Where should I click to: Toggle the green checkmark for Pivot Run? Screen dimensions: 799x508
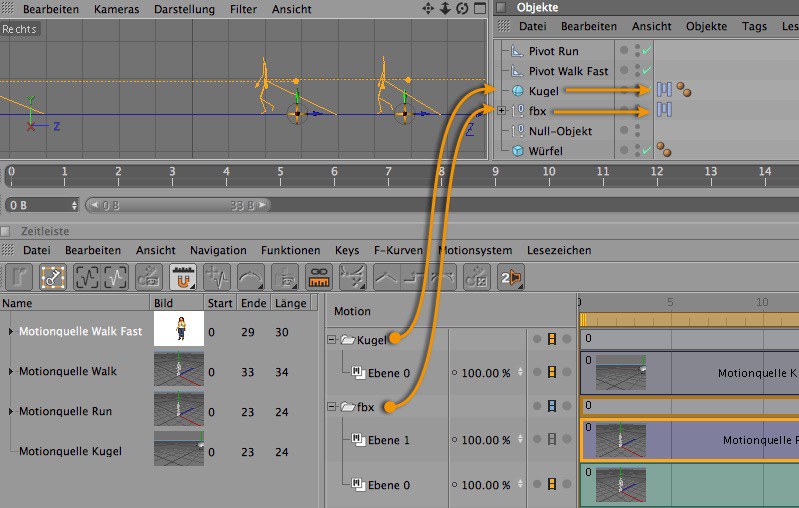[x=647, y=51]
